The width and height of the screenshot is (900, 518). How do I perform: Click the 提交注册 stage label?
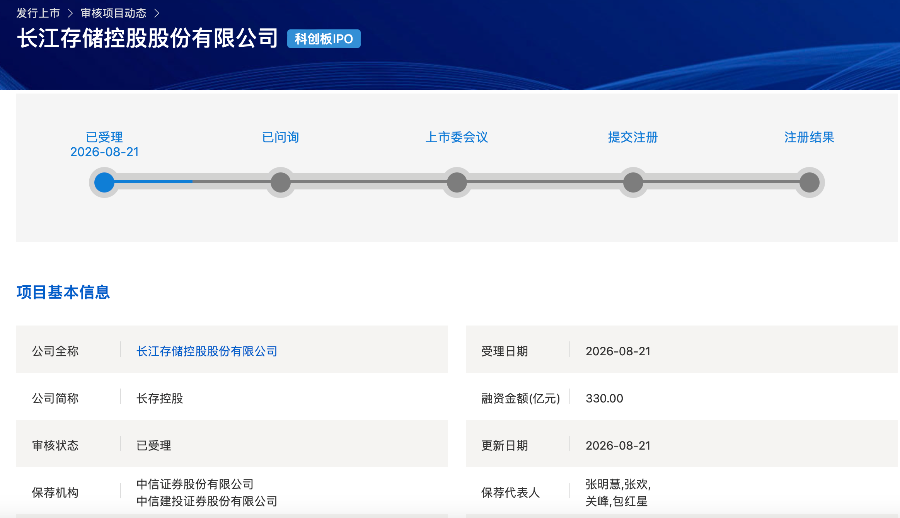[633, 137]
